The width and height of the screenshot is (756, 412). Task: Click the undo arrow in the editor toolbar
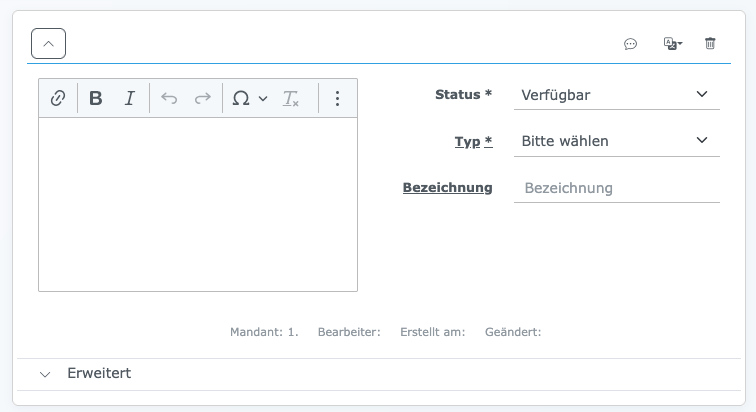pos(169,98)
